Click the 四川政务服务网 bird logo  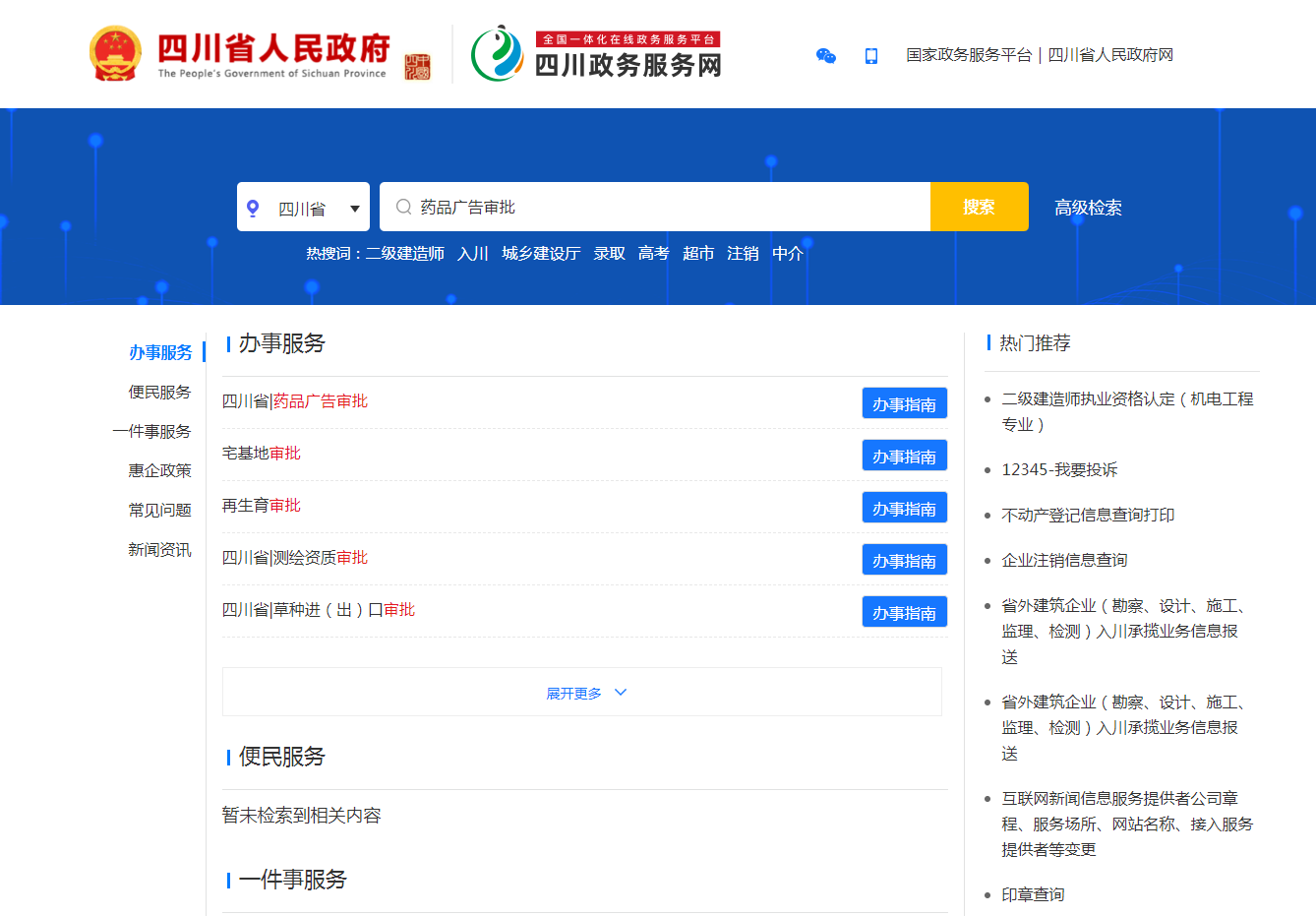(x=497, y=54)
